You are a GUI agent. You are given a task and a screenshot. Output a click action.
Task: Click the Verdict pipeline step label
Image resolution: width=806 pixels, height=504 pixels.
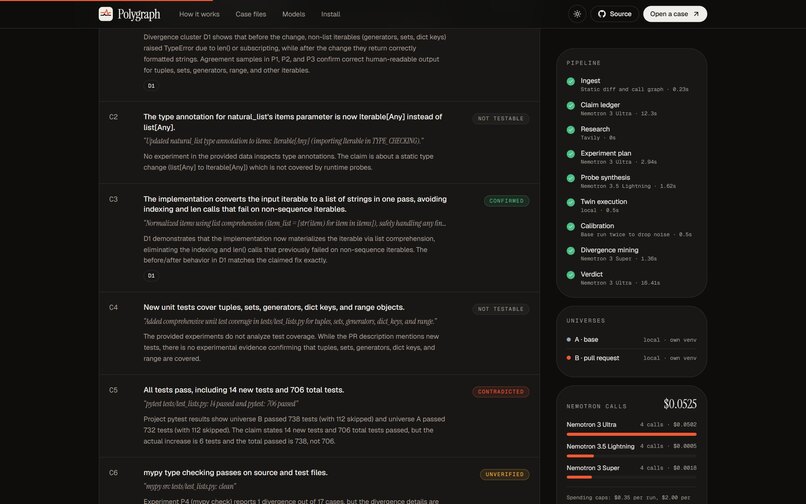pos(592,274)
